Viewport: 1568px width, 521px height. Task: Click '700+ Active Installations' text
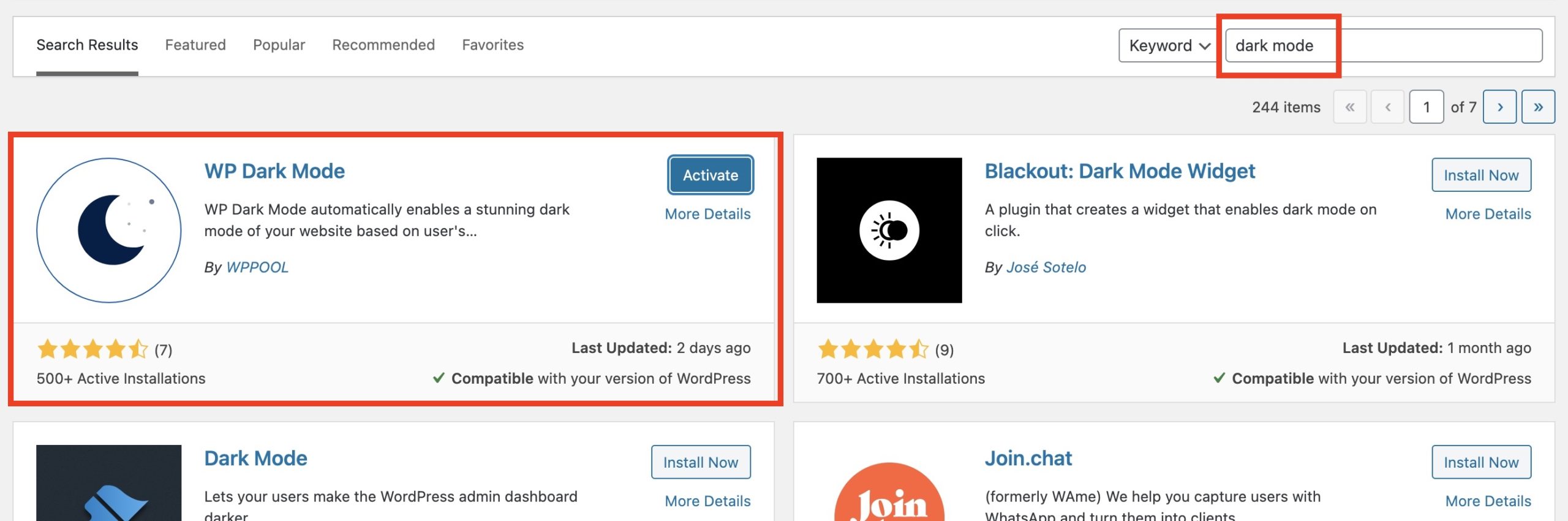point(900,379)
